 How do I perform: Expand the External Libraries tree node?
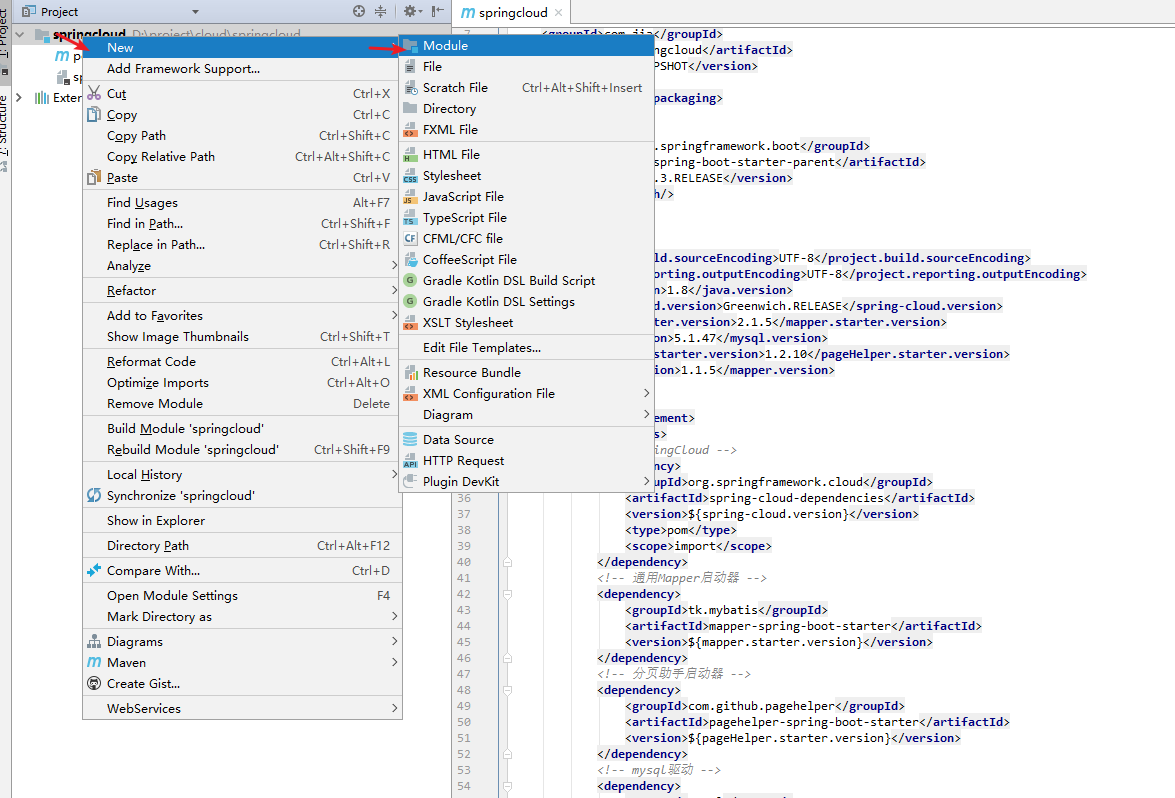[x=19, y=97]
